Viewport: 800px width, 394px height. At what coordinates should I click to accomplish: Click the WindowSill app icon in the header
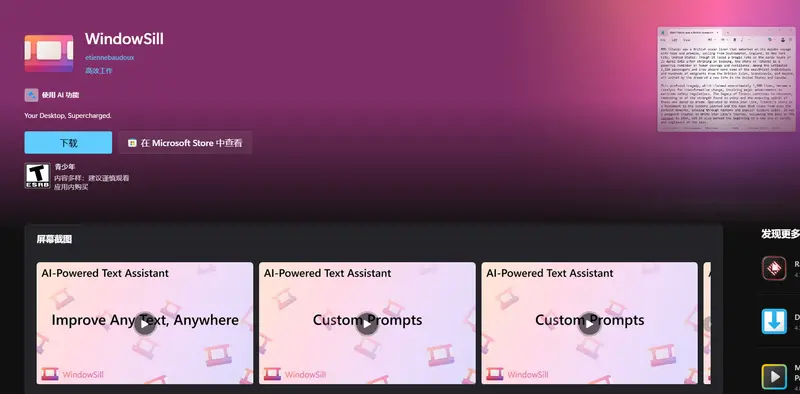tap(49, 53)
